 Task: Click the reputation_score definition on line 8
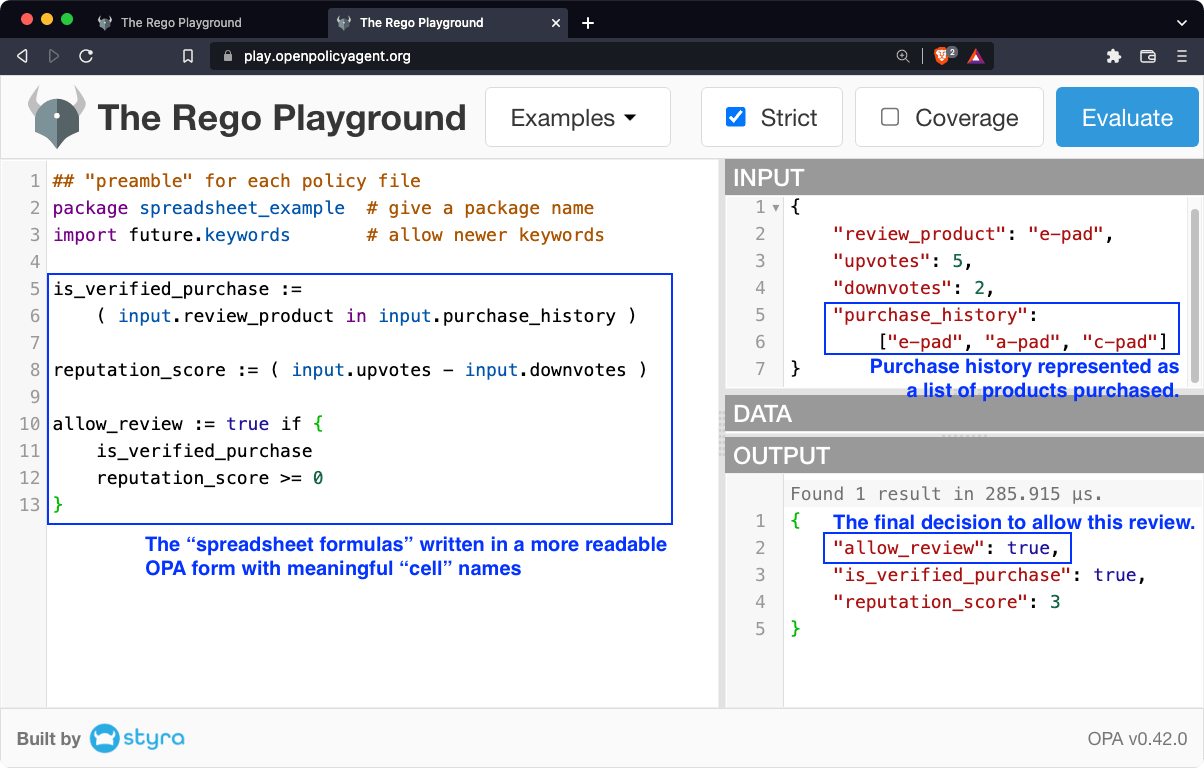[350, 370]
